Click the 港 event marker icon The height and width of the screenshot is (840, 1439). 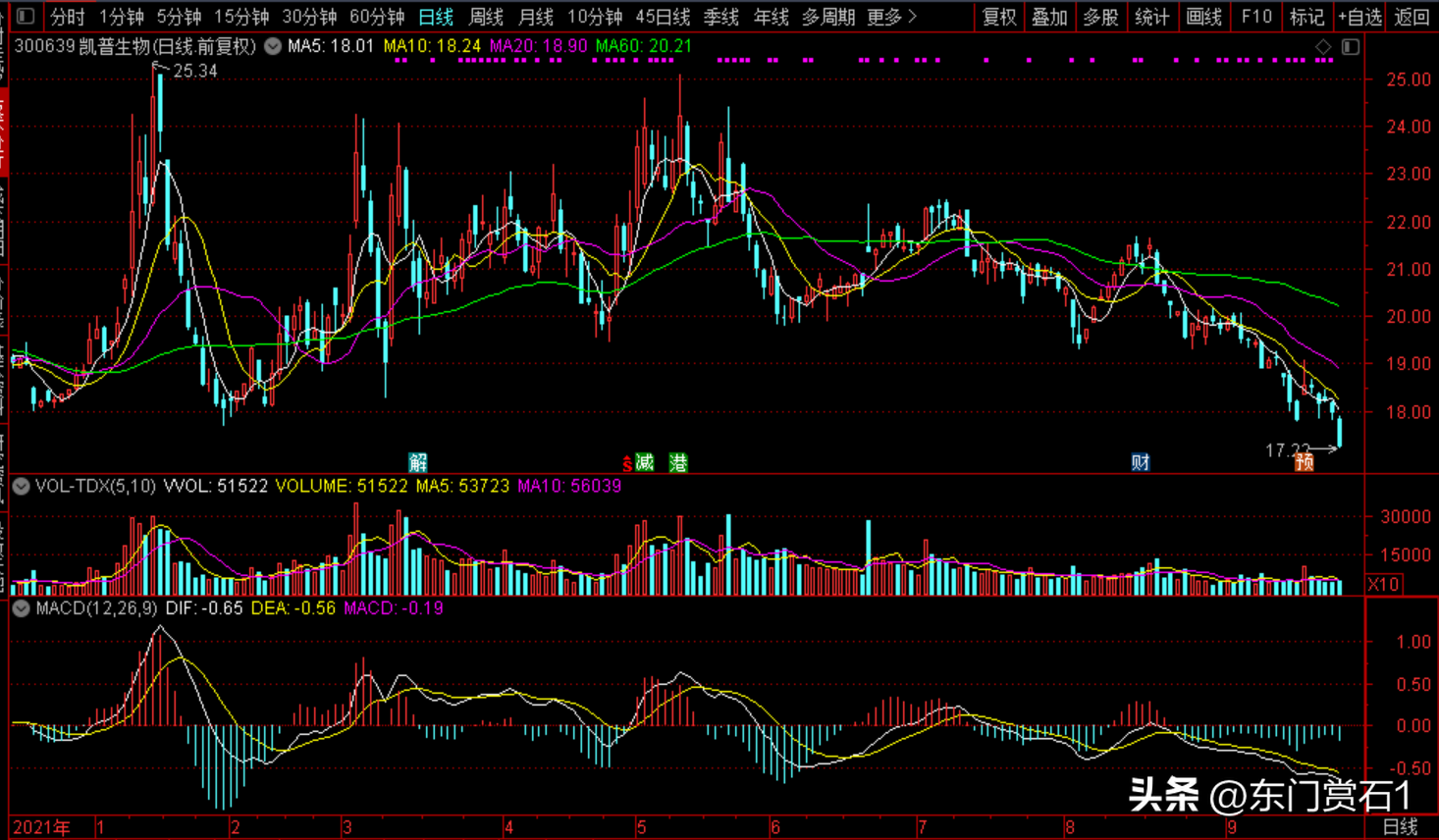coord(678,462)
